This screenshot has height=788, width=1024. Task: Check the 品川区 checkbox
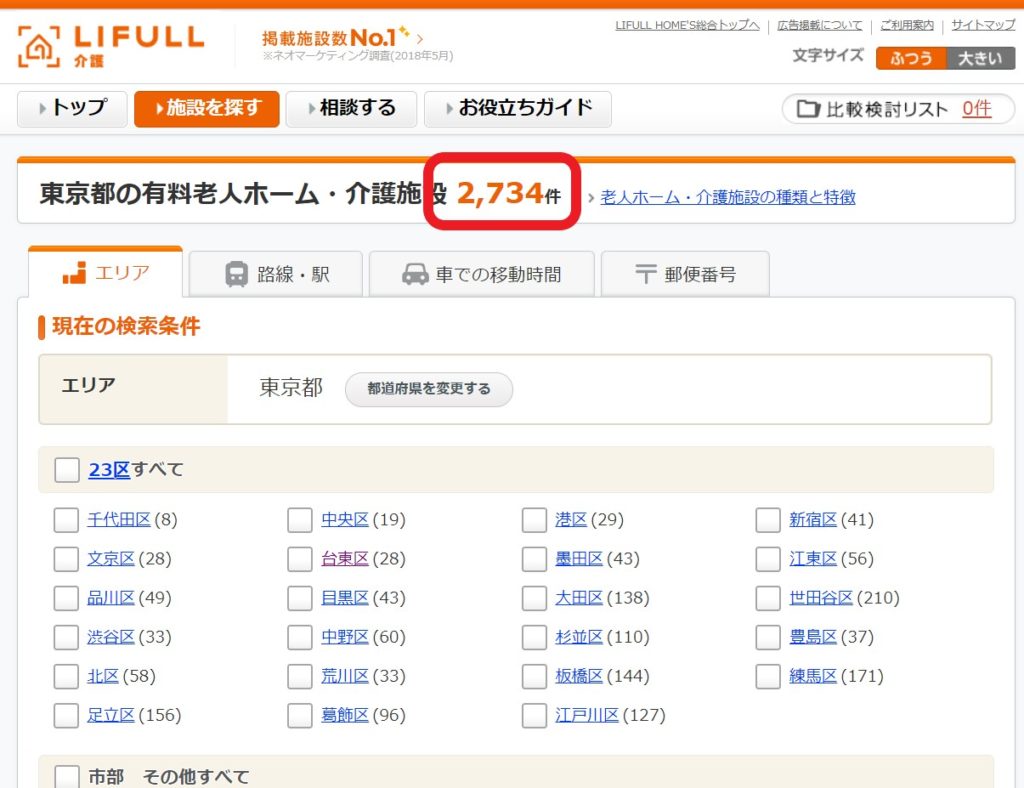coord(66,599)
